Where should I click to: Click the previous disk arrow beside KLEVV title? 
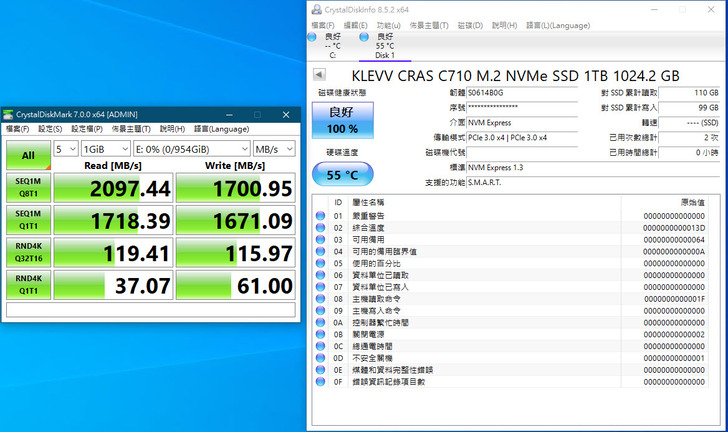point(318,73)
